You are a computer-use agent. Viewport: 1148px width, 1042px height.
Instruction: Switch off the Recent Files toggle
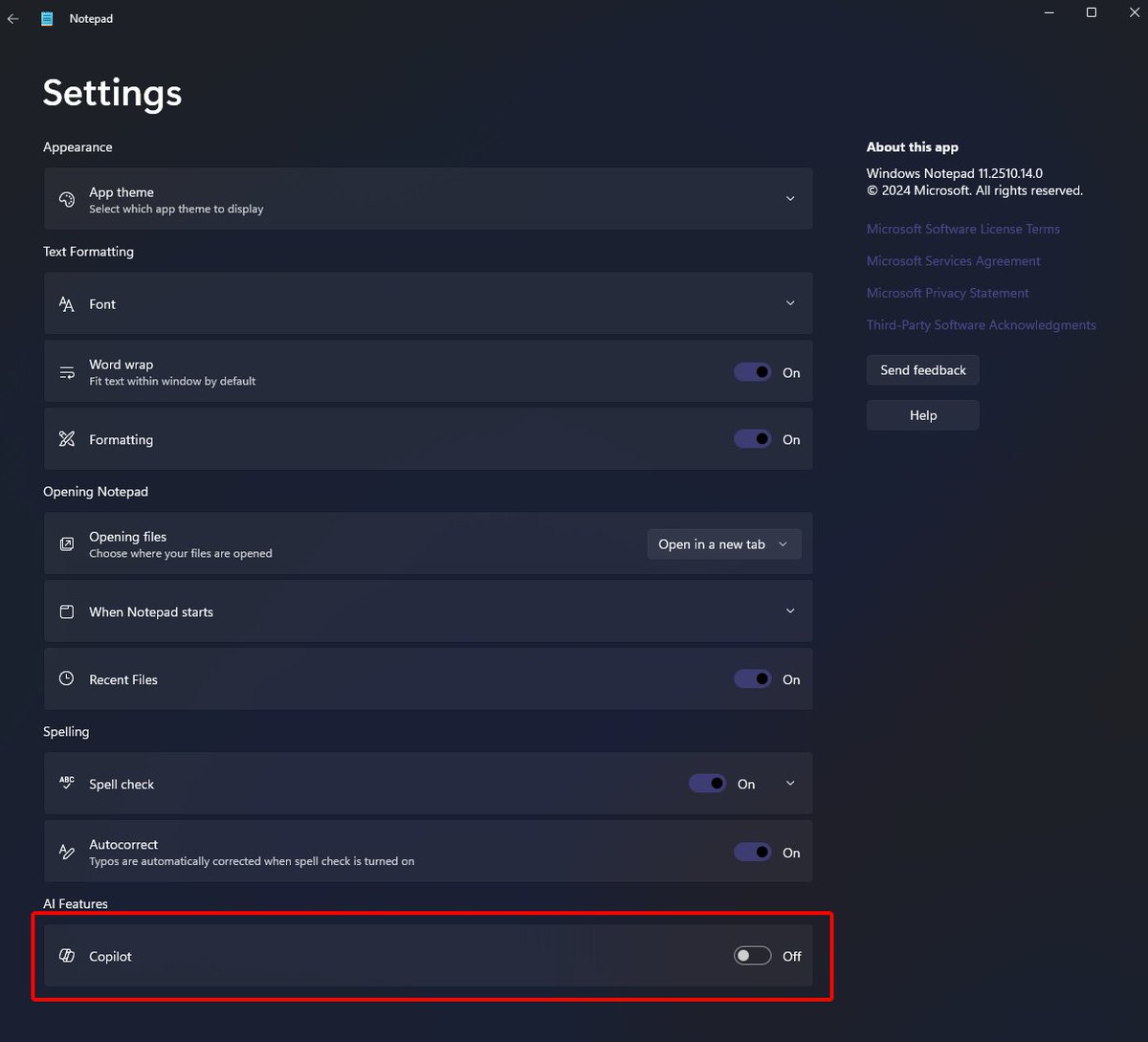coord(753,679)
